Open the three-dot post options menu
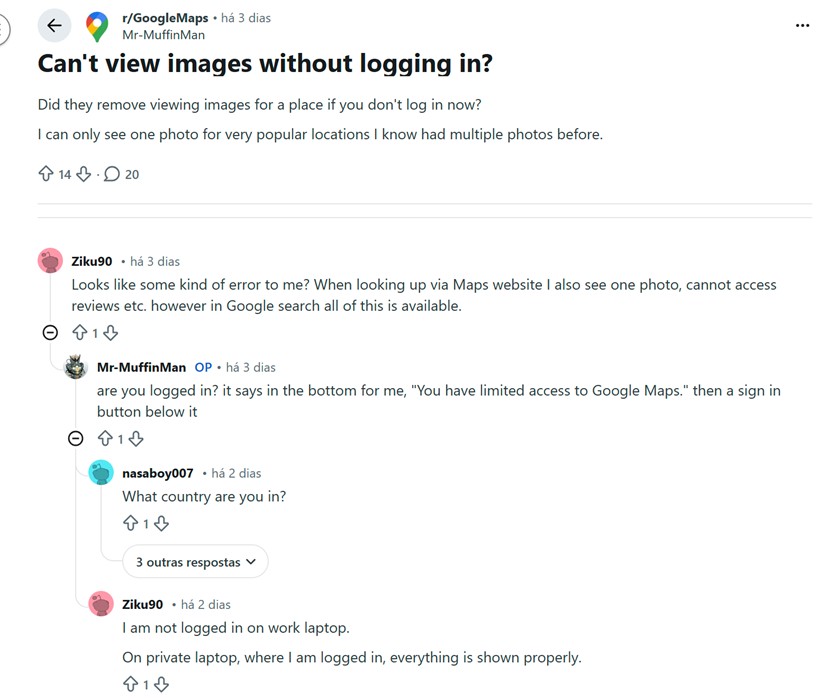Image resolution: width=817 pixels, height=700 pixels. 802,26
